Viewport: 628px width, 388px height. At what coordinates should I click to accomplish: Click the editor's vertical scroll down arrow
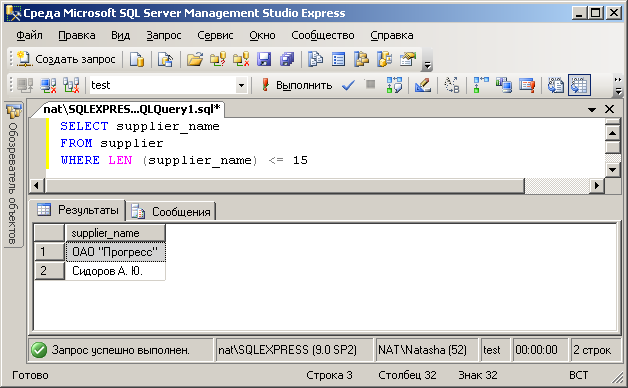(x=612, y=170)
